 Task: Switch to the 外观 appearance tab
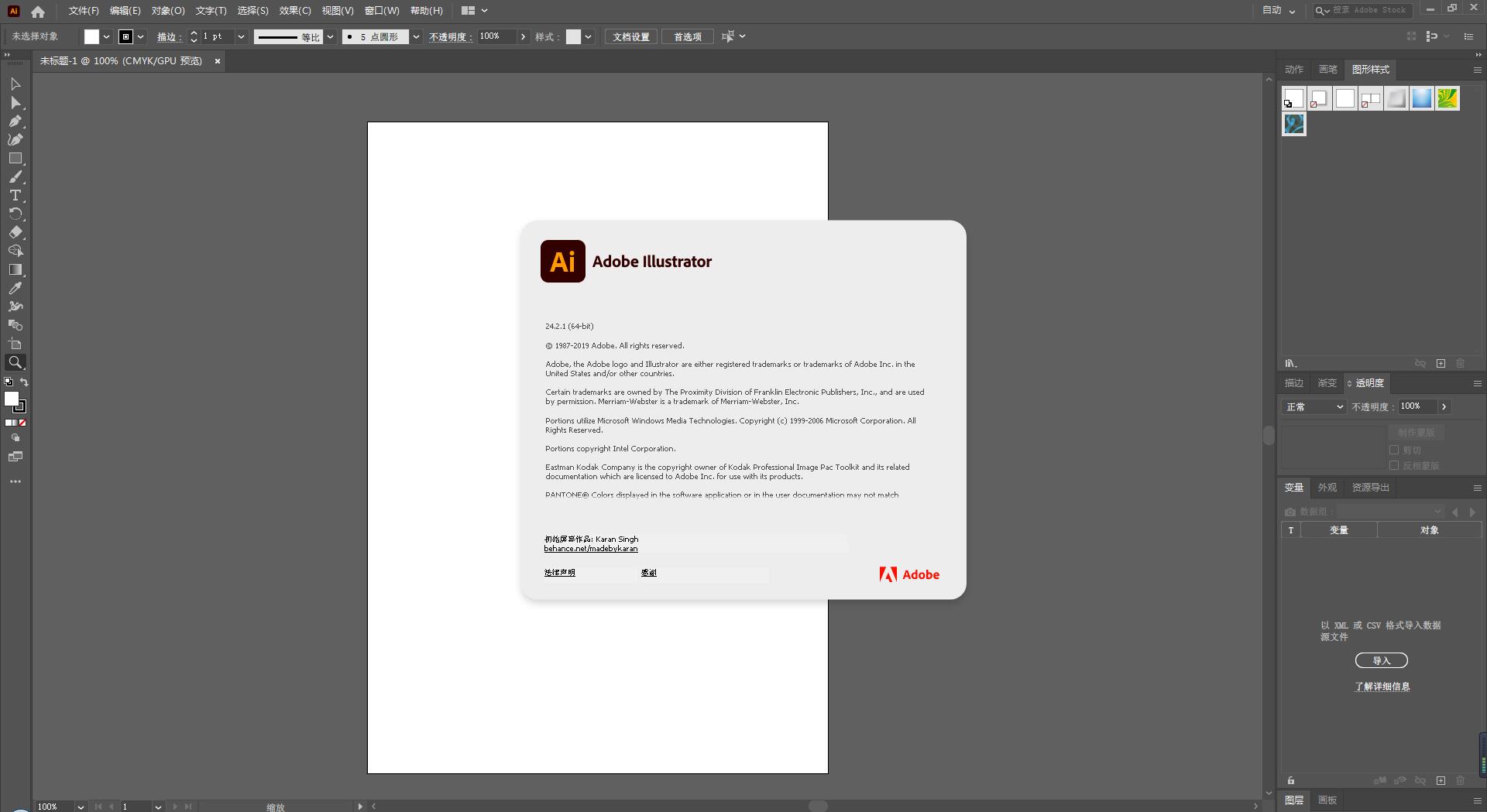tap(1327, 488)
